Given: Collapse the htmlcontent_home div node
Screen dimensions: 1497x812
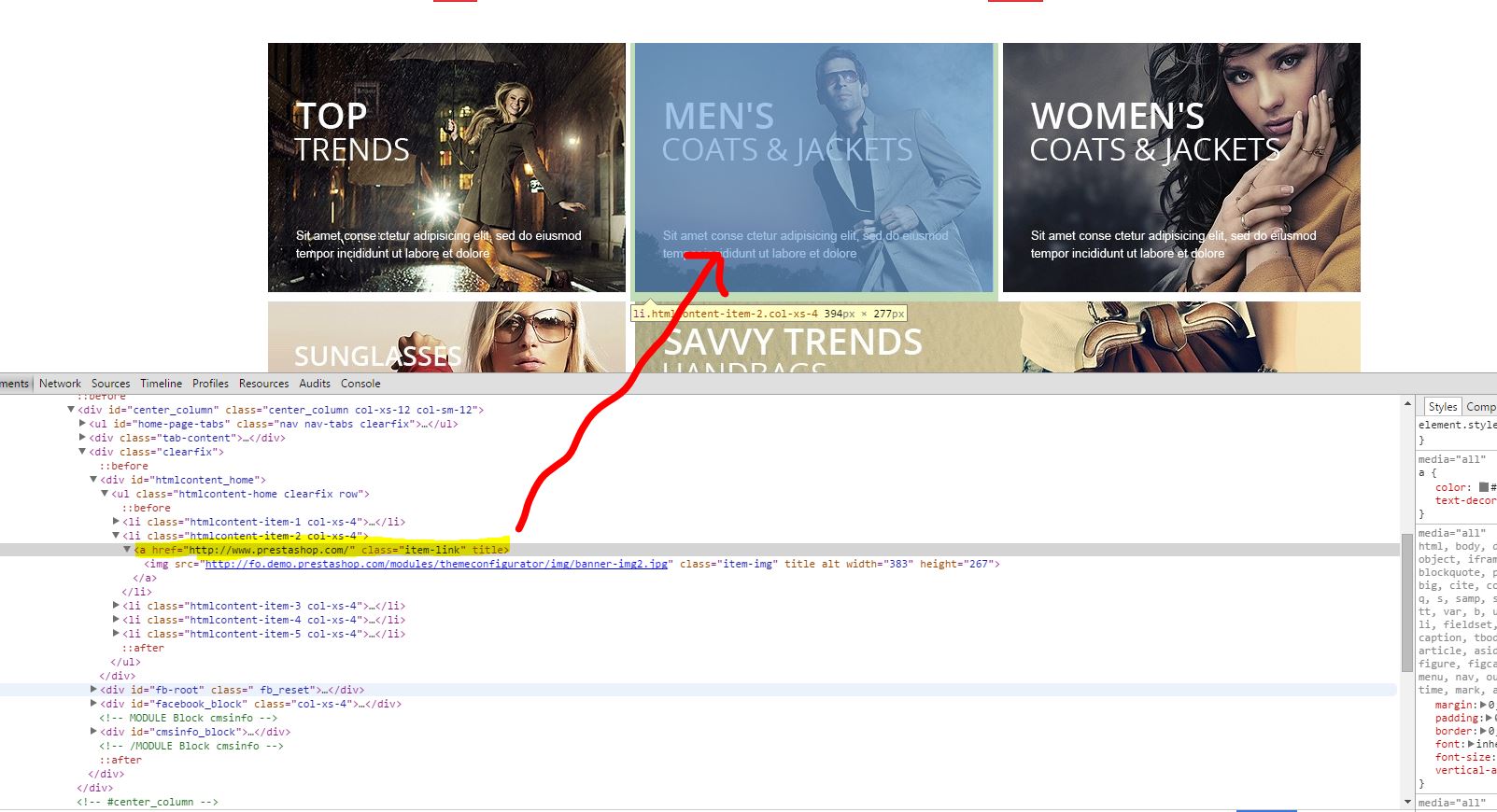Looking at the screenshot, I should click(93, 480).
